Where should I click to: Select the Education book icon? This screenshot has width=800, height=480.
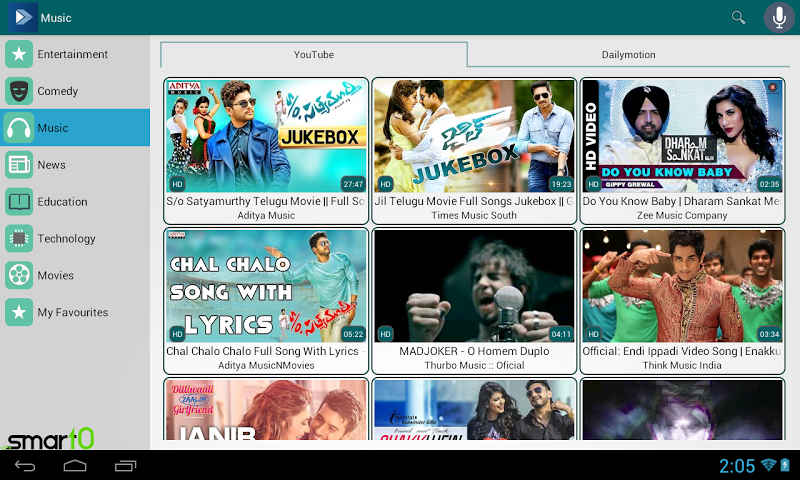pos(19,201)
